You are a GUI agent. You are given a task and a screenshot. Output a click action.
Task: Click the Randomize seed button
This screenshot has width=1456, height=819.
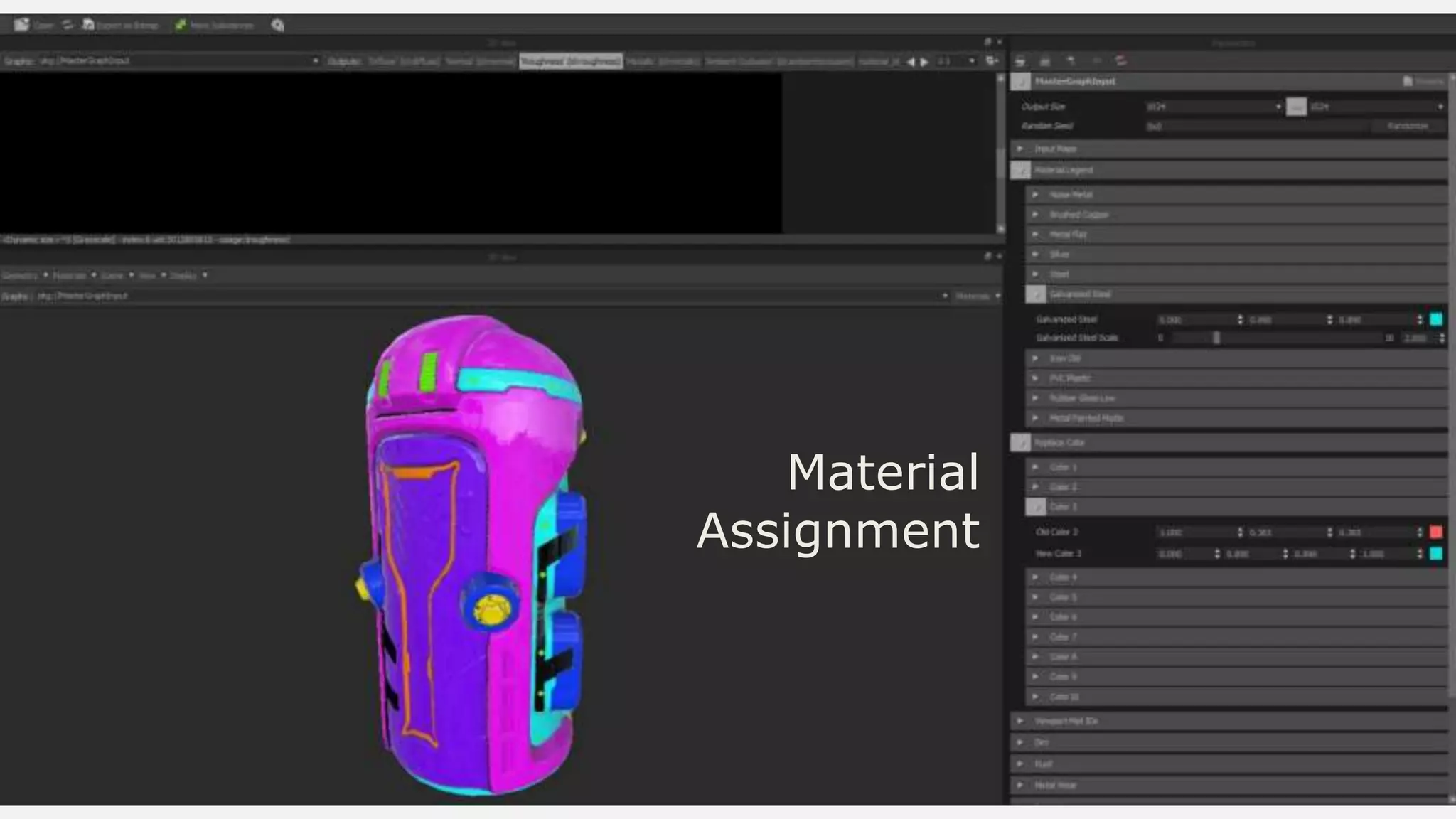click(1408, 126)
